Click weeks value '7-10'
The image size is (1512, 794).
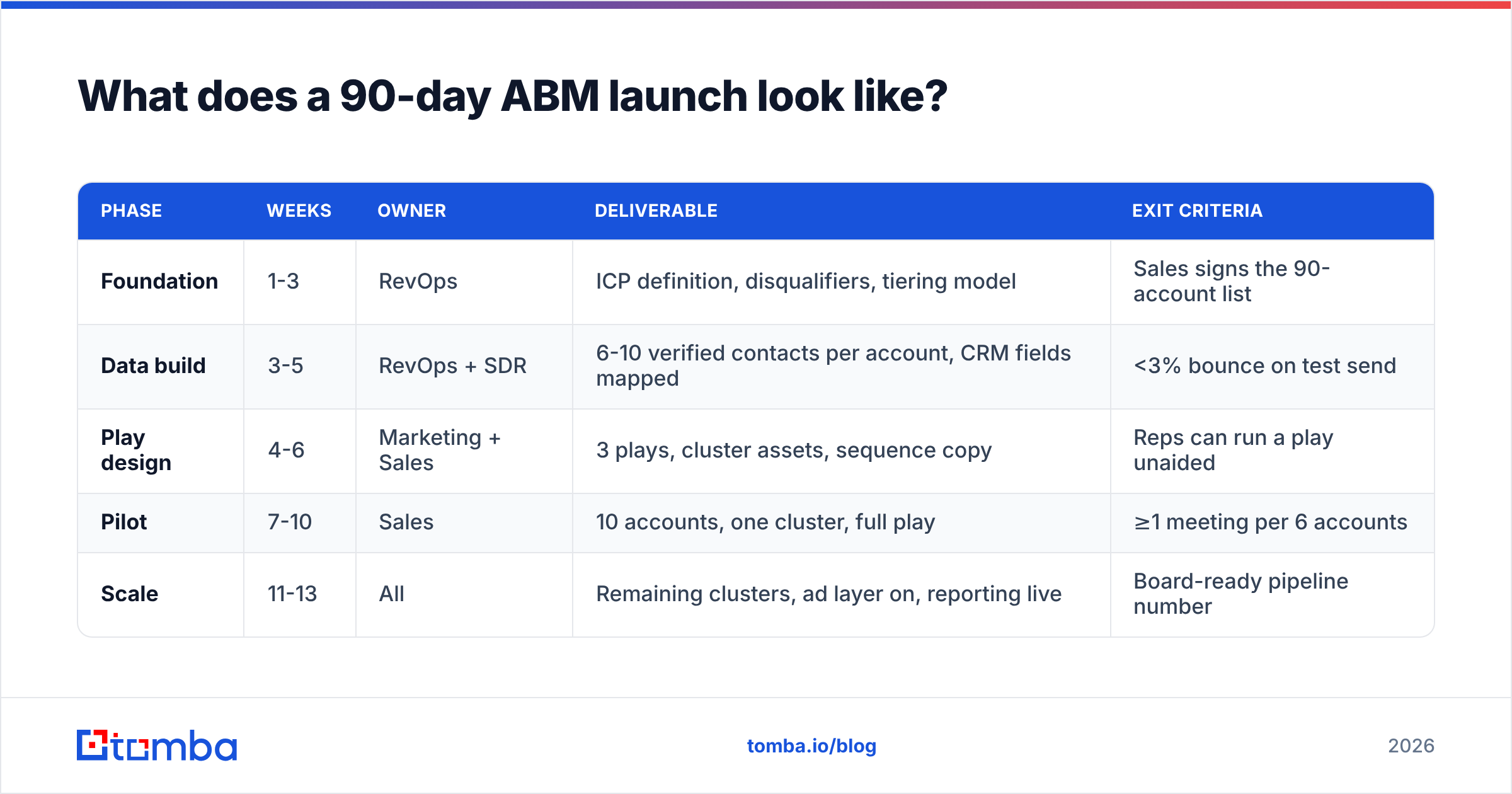pyautogui.click(x=290, y=522)
